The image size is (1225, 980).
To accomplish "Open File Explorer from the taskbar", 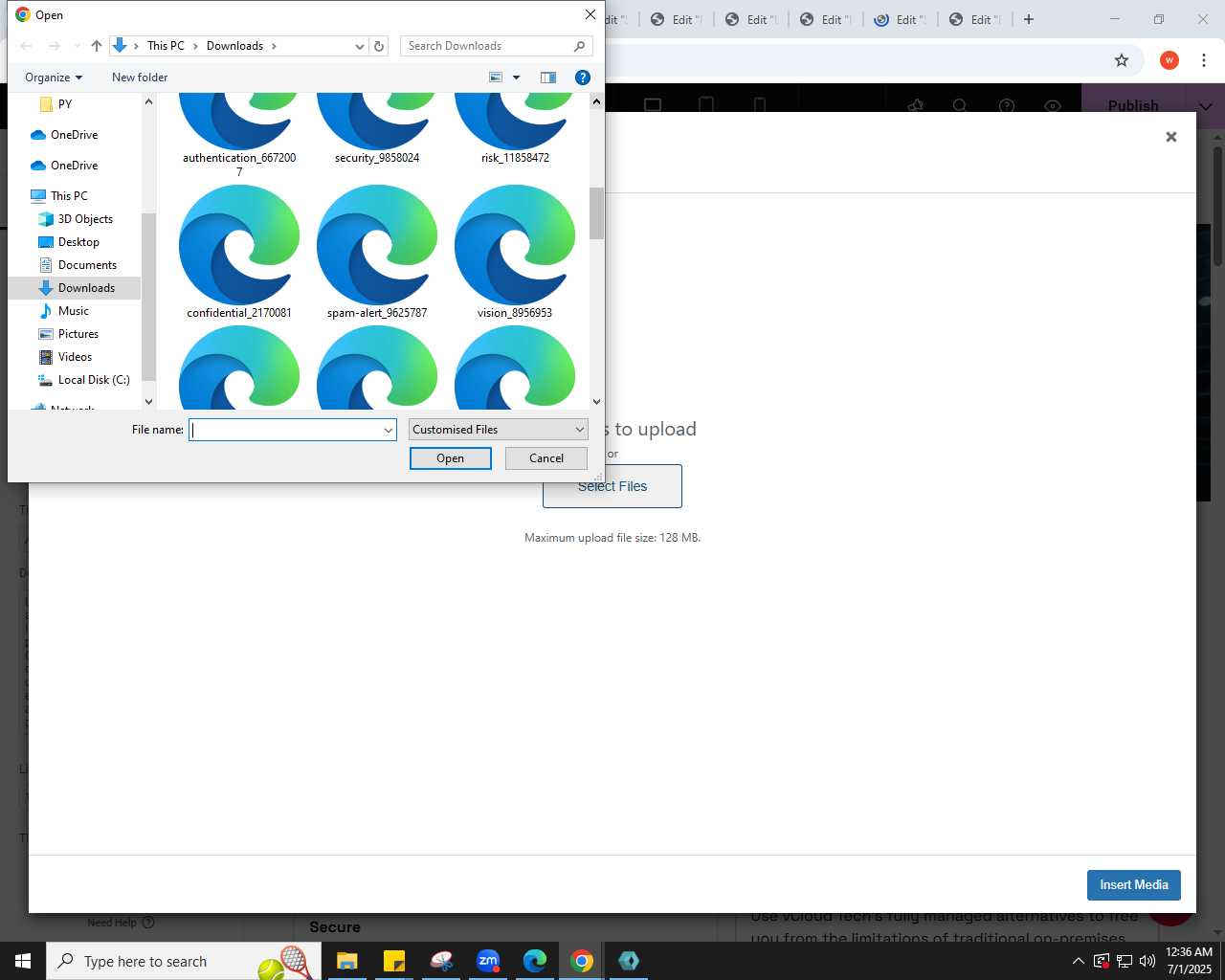I will click(x=346, y=961).
